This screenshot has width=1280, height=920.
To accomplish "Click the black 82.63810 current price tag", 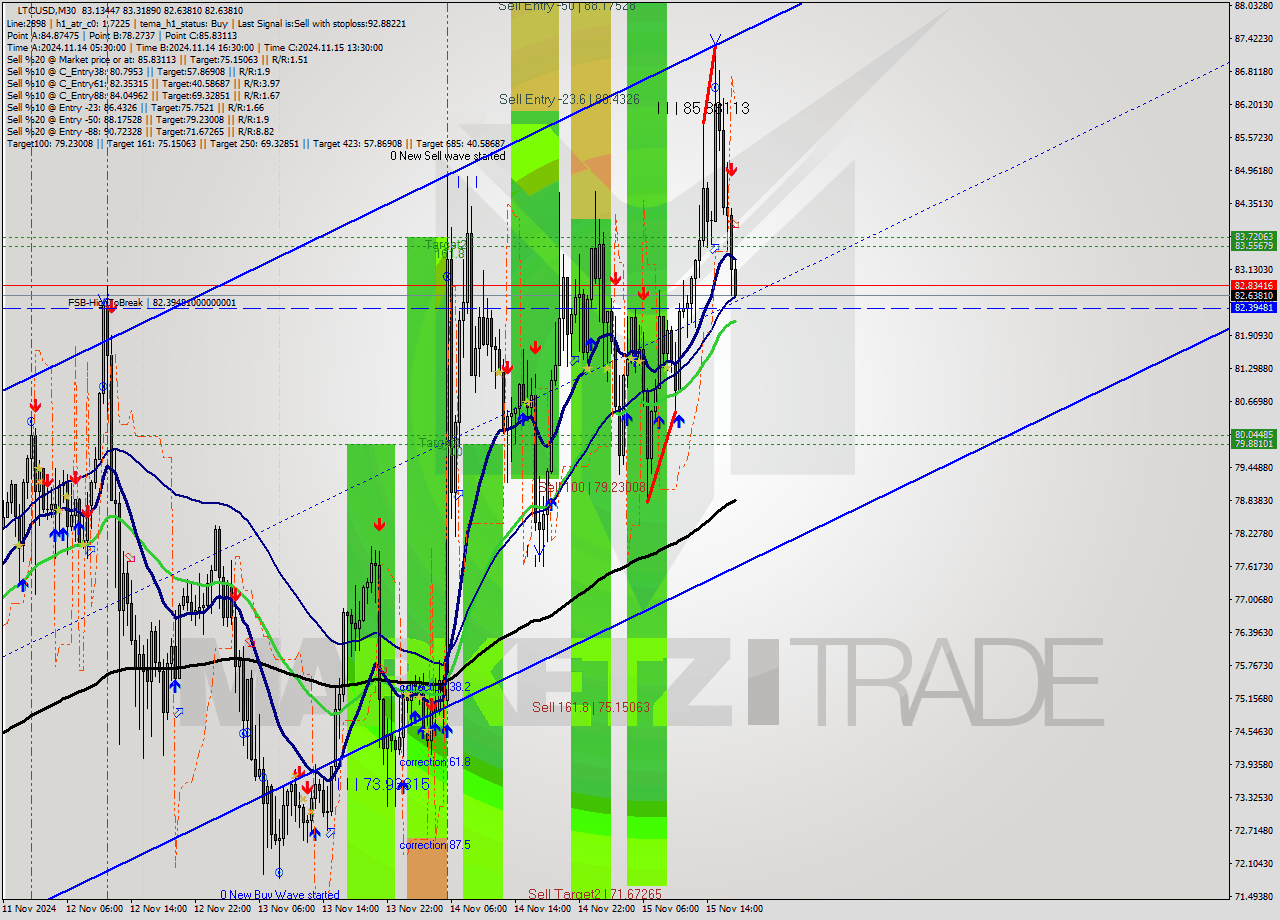I will coord(1253,296).
